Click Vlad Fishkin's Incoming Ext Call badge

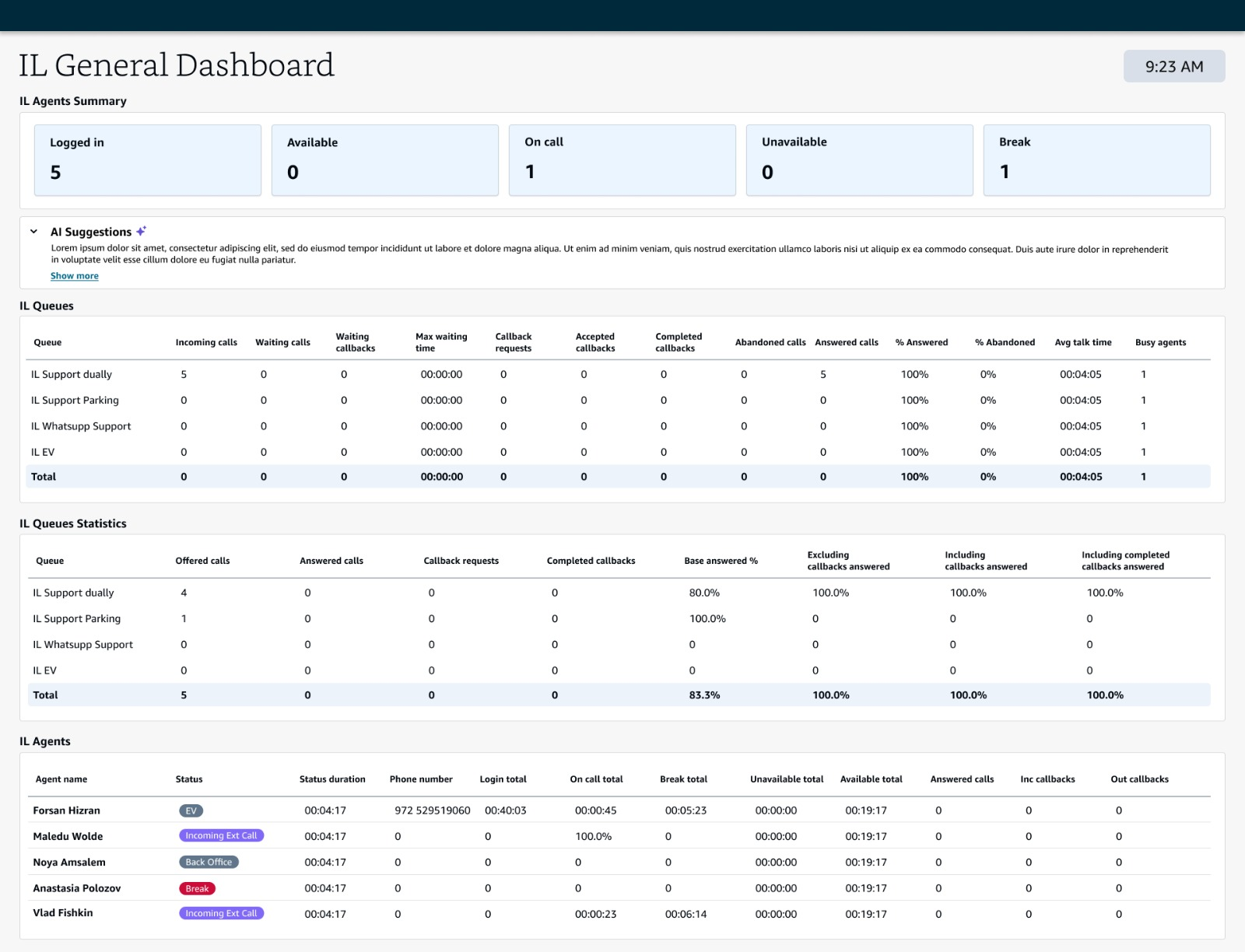(x=221, y=913)
